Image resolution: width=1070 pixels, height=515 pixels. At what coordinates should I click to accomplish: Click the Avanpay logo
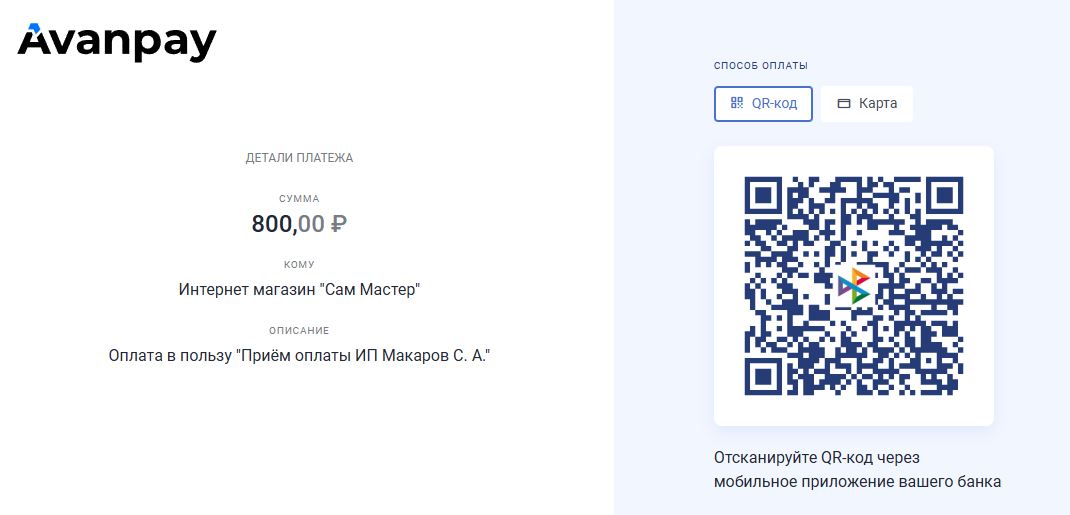pos(117,42)
